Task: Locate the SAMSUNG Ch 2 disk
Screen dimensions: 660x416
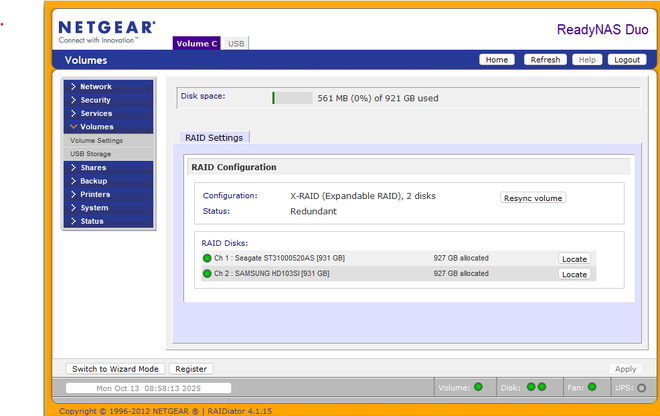Action: click(574, 275)
